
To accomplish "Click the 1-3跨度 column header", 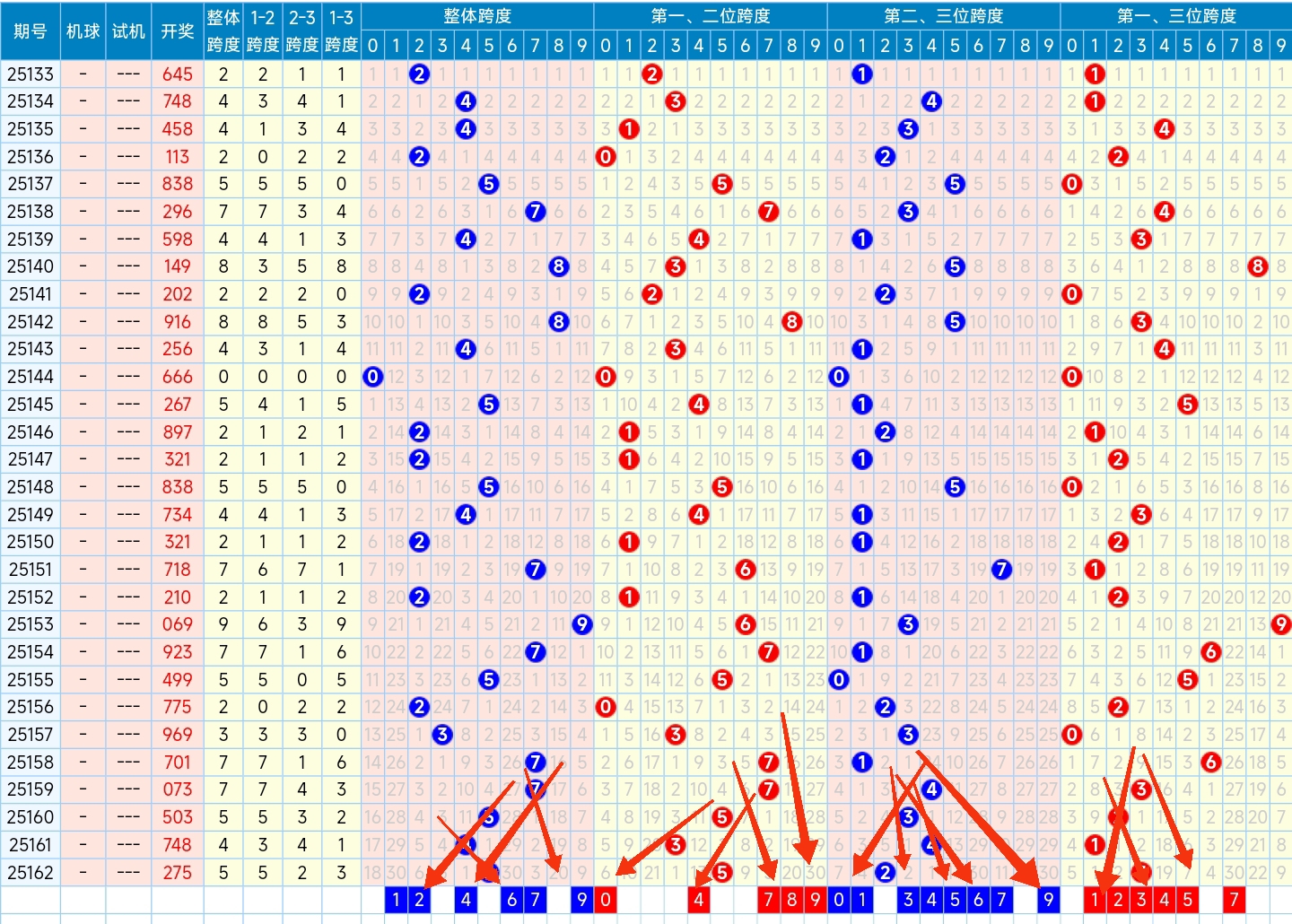I will point(342,31).
